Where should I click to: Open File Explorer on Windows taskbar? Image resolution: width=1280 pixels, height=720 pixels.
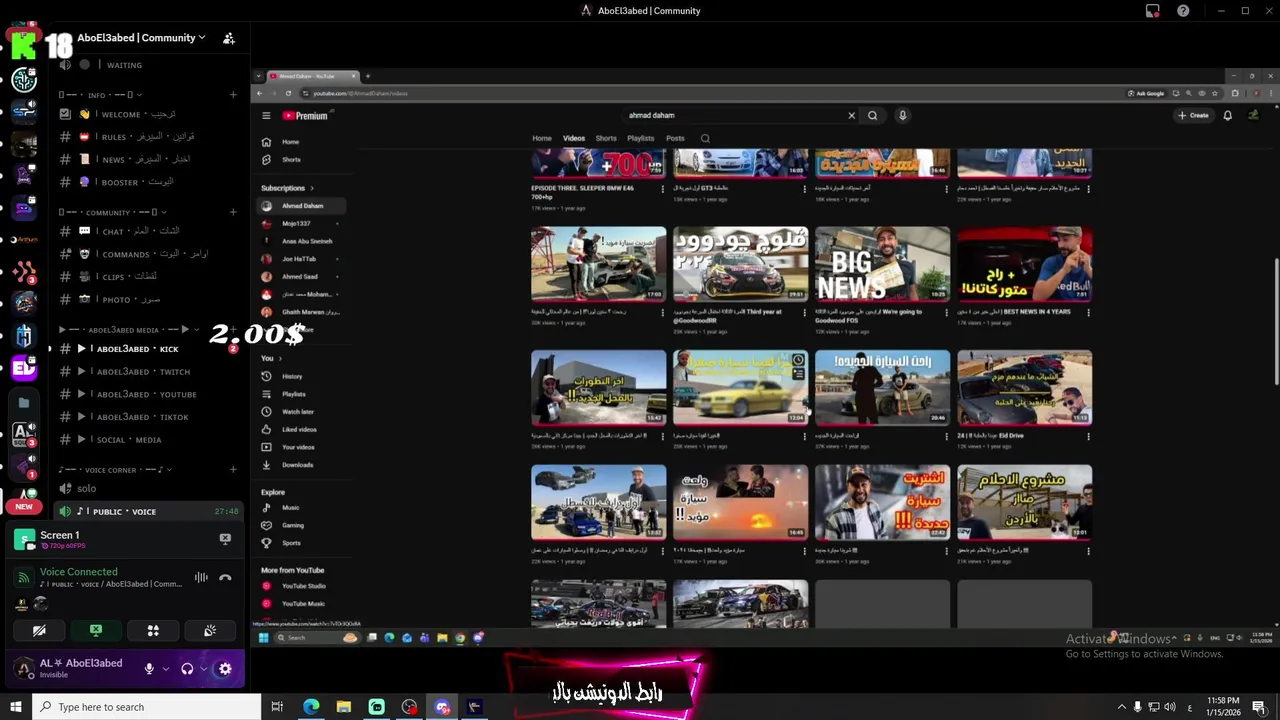344,707
